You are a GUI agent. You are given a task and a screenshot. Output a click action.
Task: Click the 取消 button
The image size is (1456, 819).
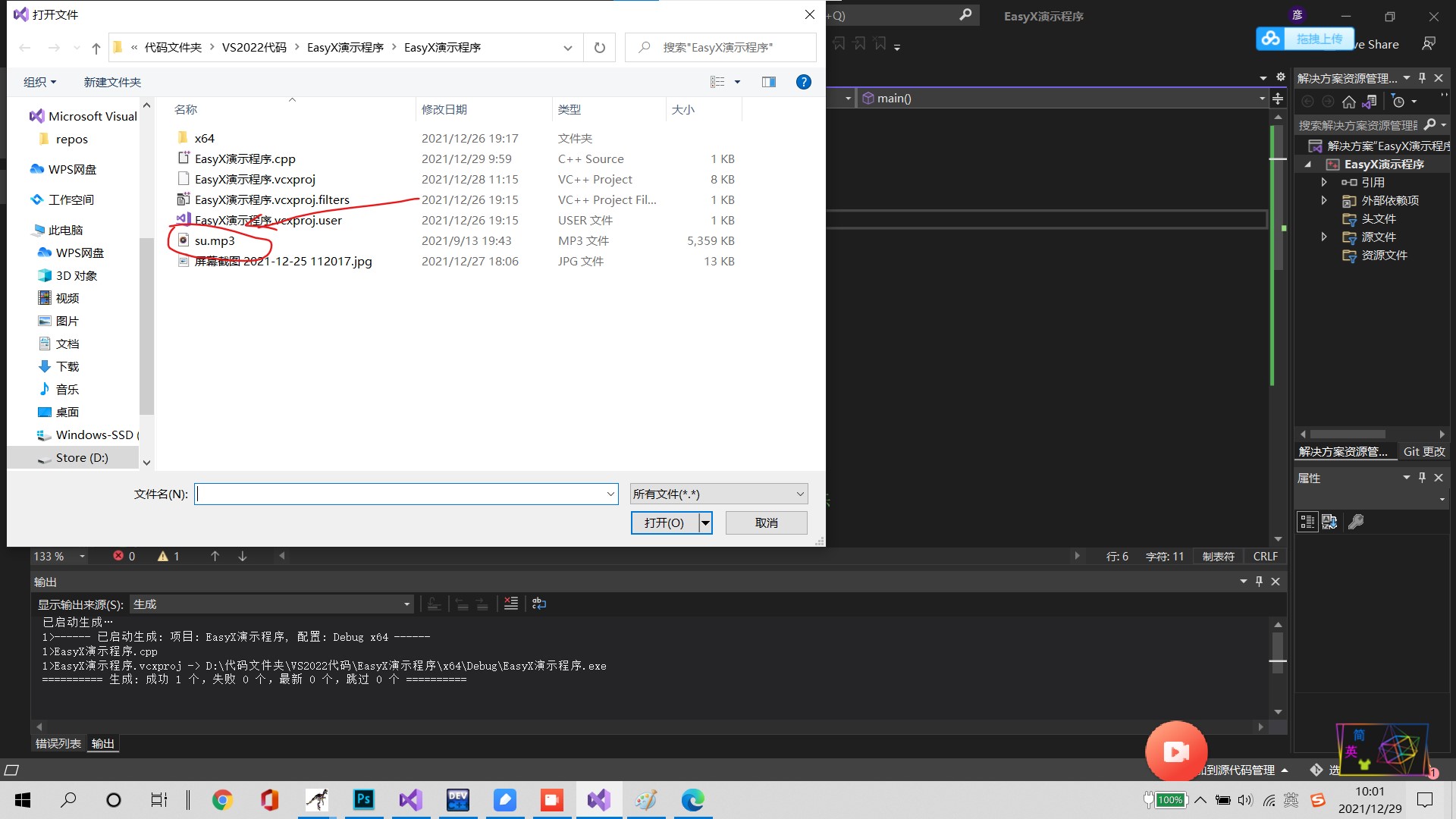(766, 522)
